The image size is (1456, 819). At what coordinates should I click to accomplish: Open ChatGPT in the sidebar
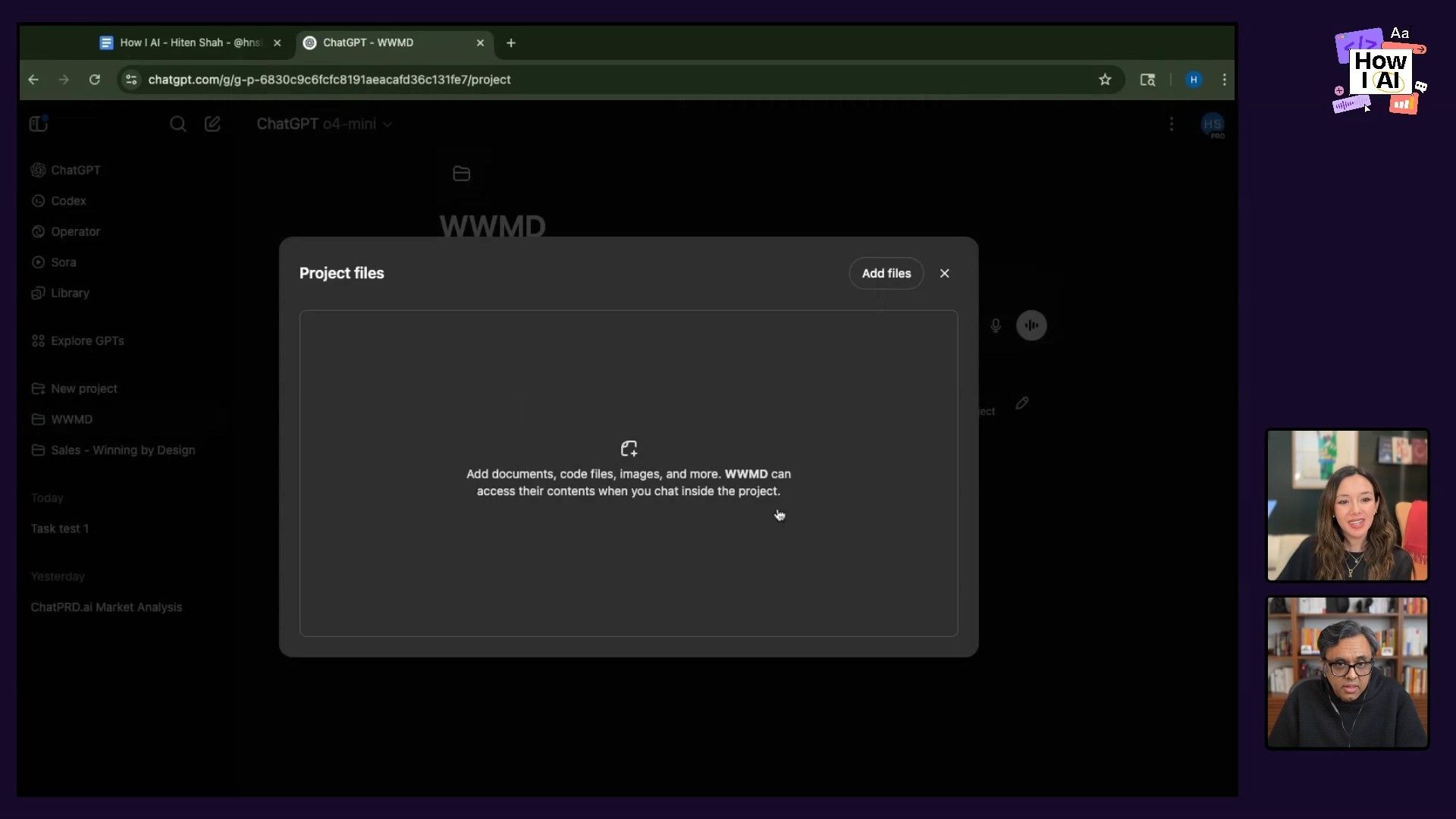pos(65,170)
